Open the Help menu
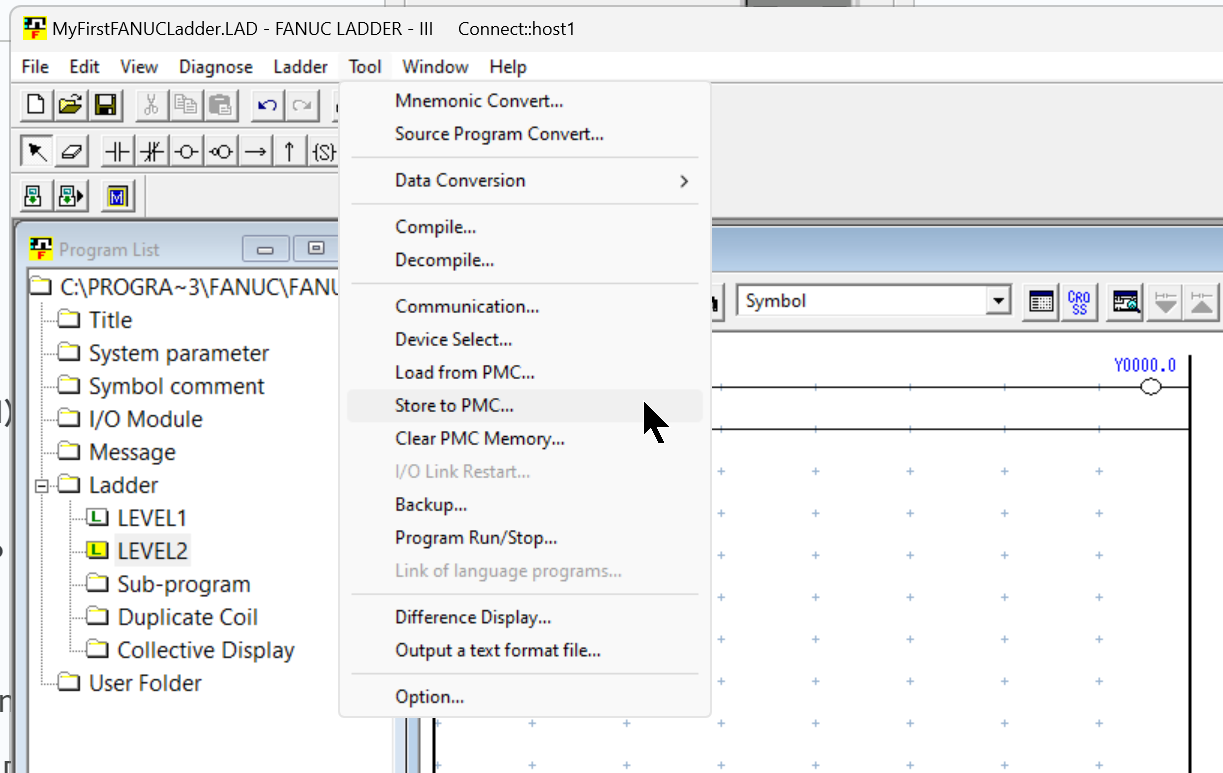The image size is (1223, 773). click(508, 67)
